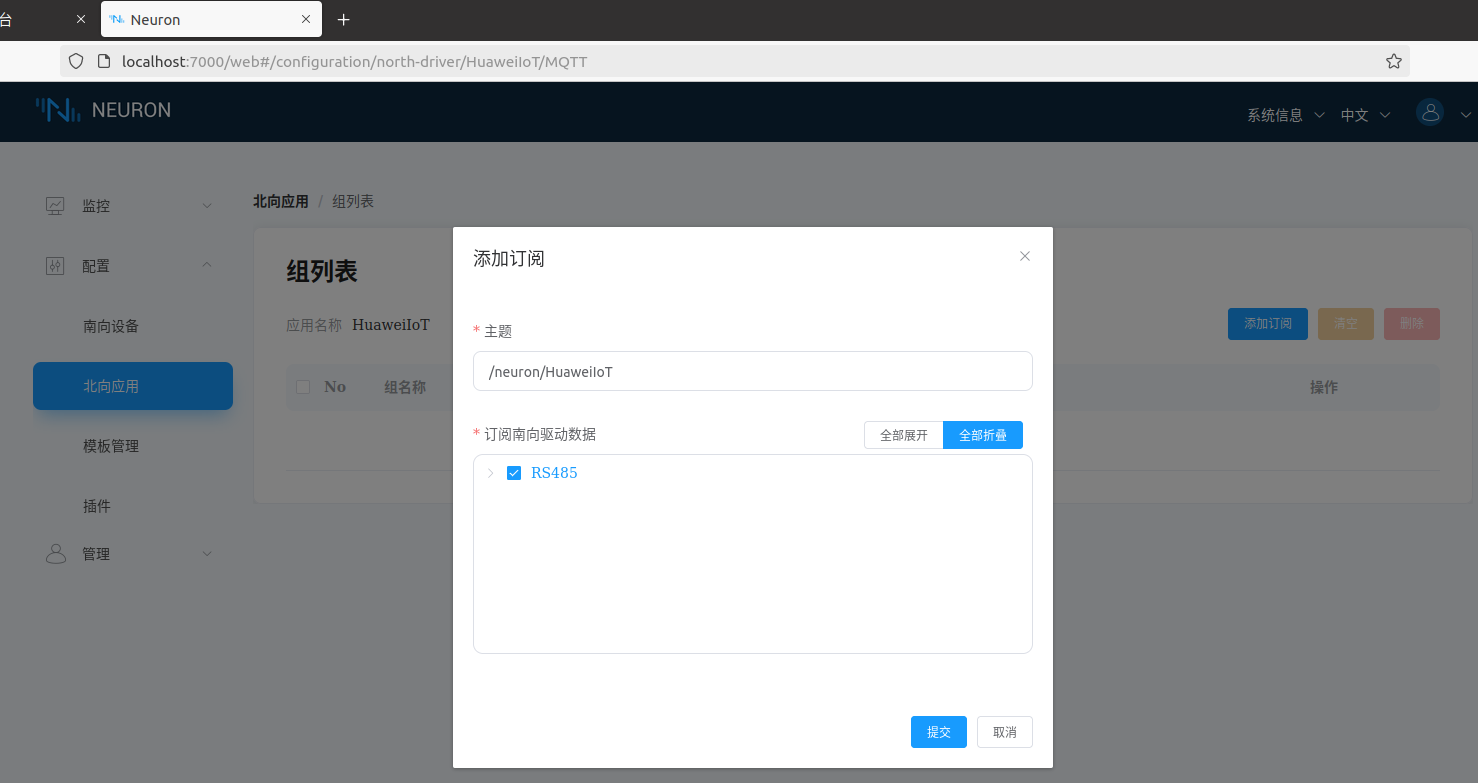Click the page info icon beside URL
This screenshot has width=1478, height=783.
pos(103,61)
